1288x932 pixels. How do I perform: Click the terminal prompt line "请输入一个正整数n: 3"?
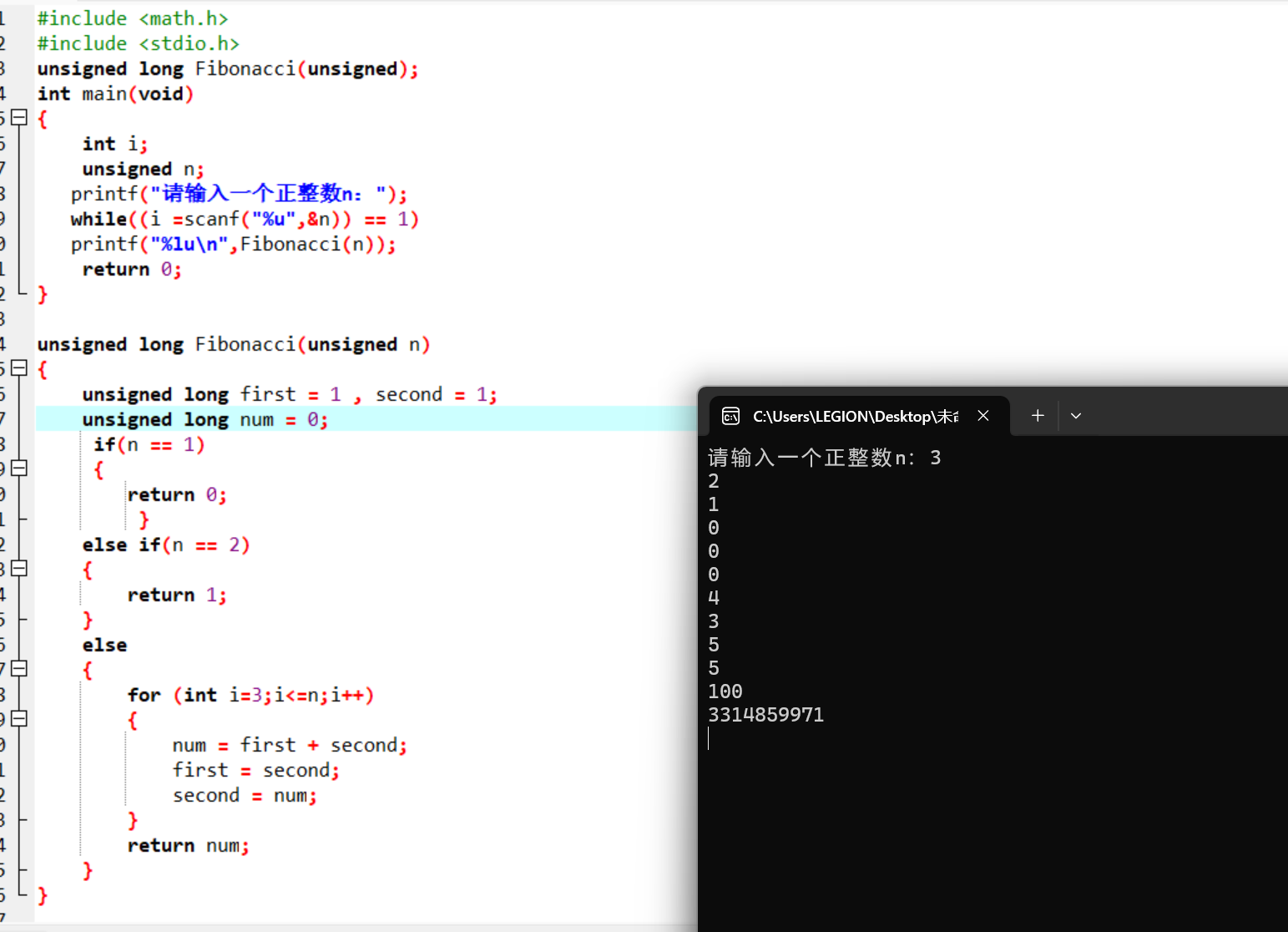[x=825, y=458]
